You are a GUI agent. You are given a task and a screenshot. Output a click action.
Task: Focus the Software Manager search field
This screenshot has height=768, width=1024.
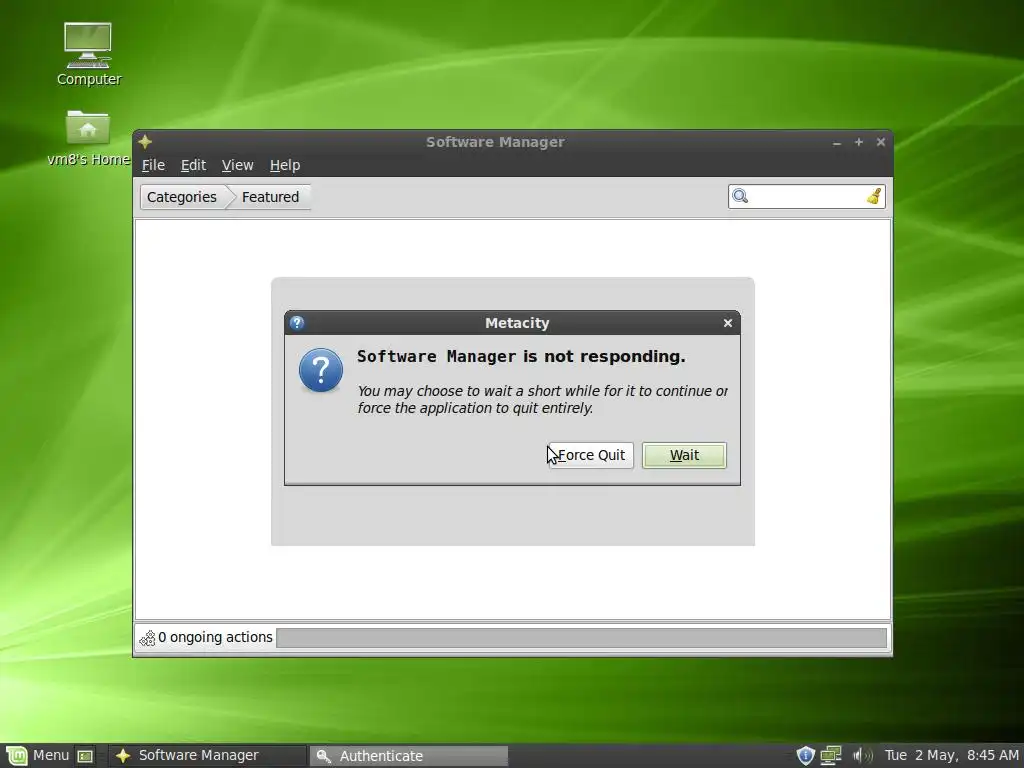(807, 196)
